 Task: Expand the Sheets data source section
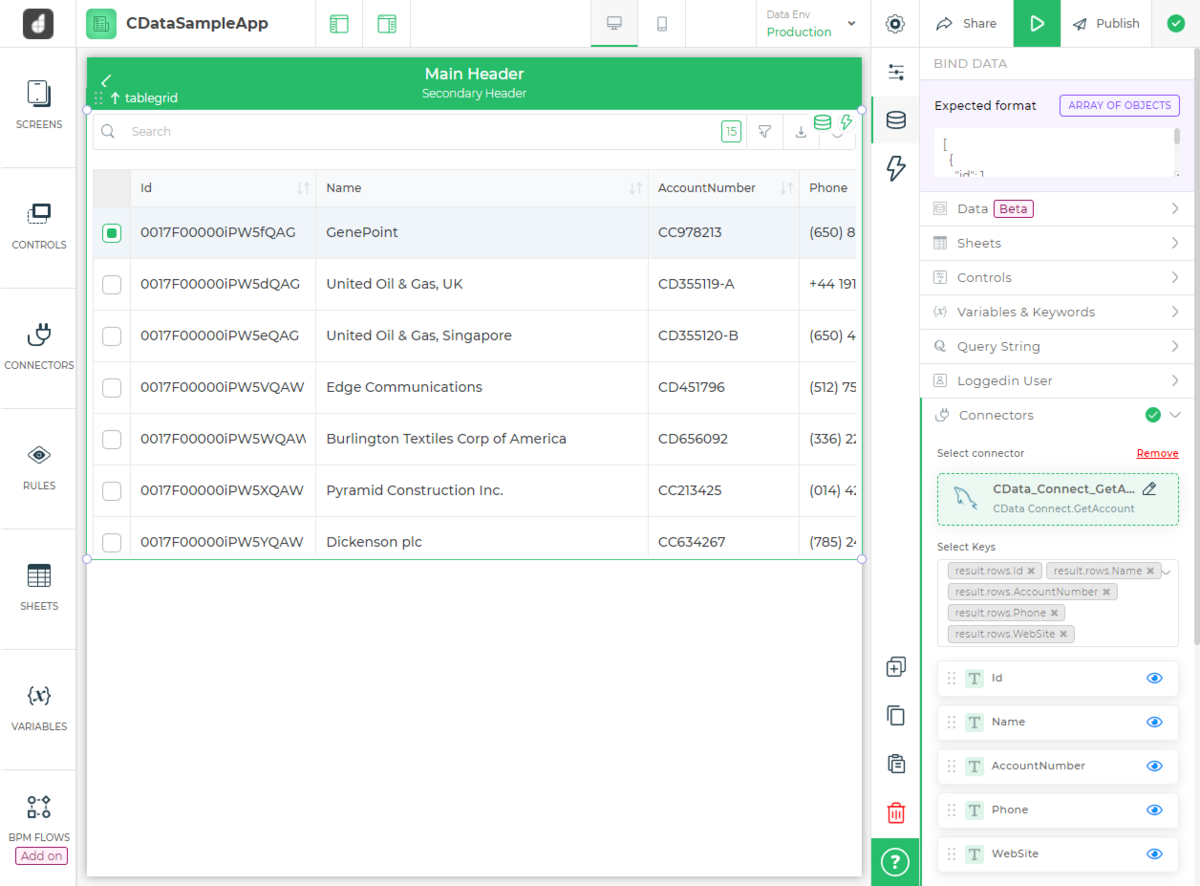point(1056,243)
